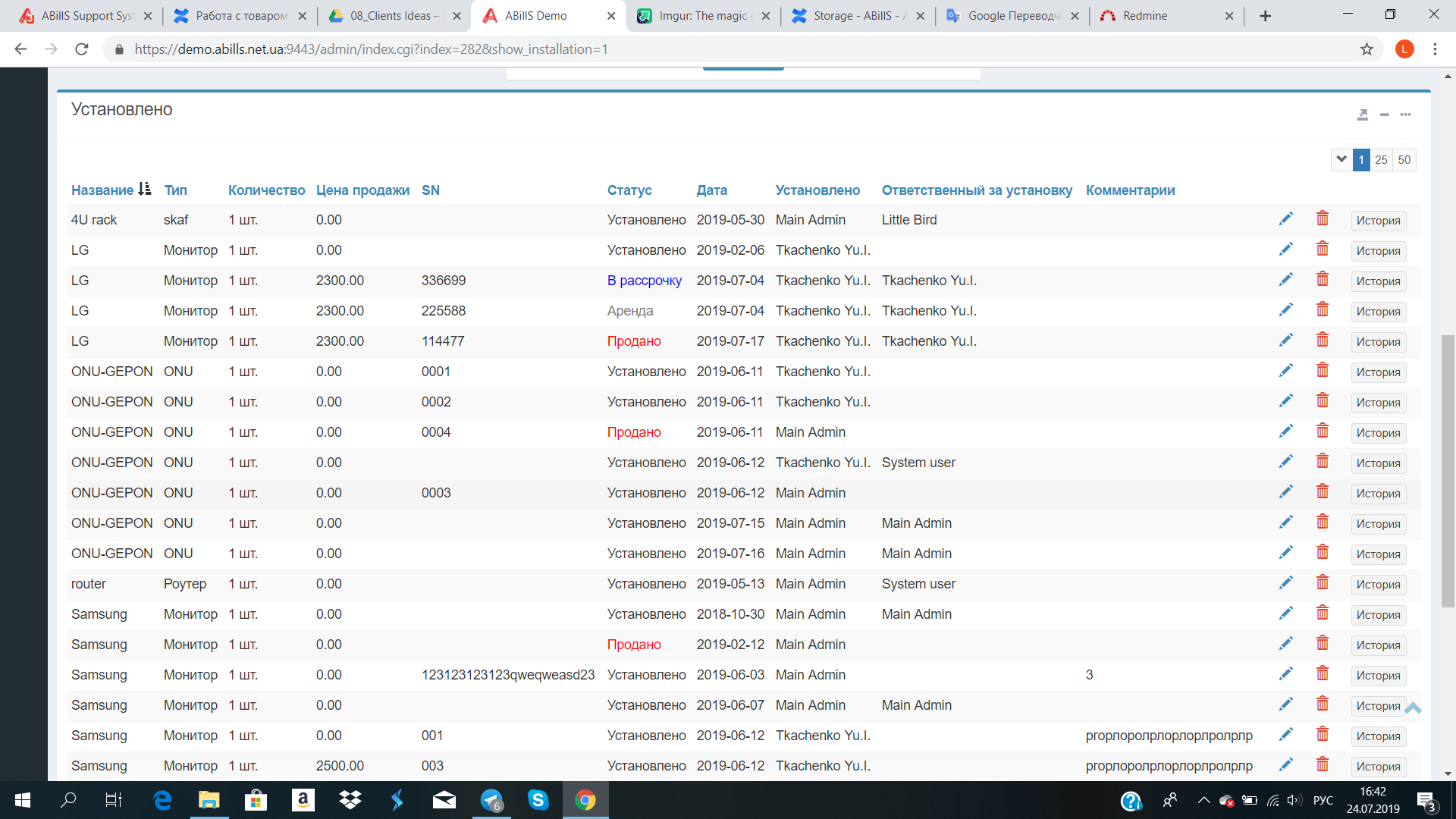Select 50 rows per page
The height and width of the screenshot is (819, 1456).
point(1404,159)
